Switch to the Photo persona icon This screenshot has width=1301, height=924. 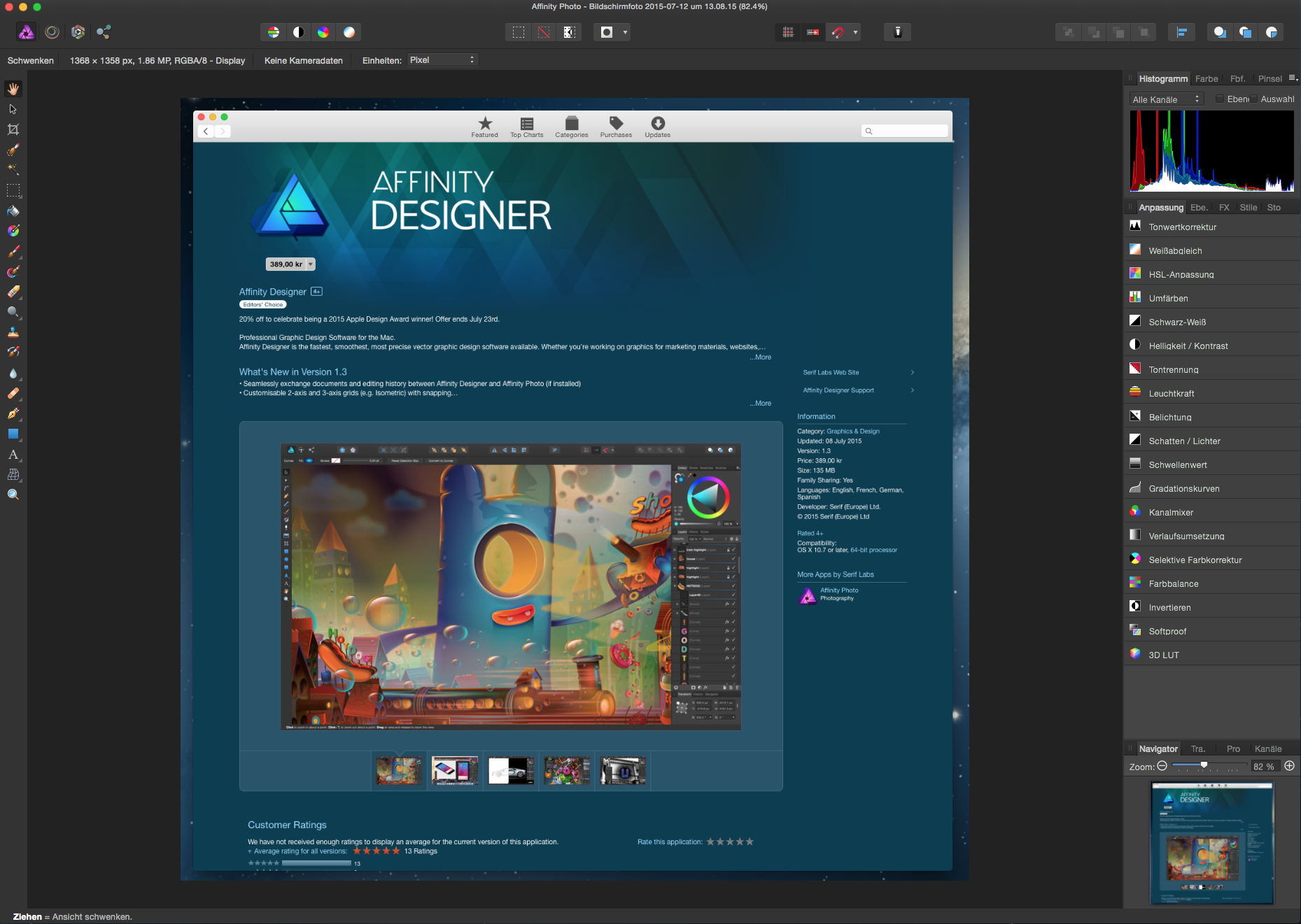(x=26, y=32)
